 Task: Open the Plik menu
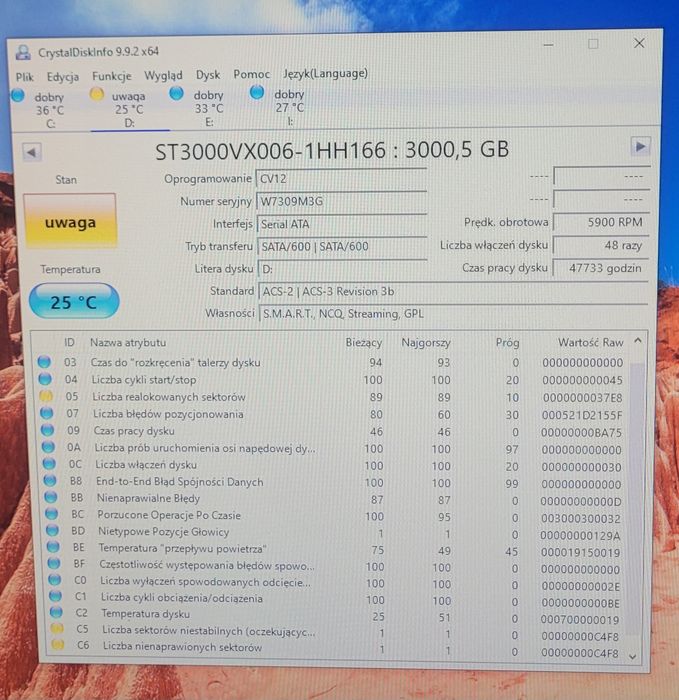tap(25, 77)
